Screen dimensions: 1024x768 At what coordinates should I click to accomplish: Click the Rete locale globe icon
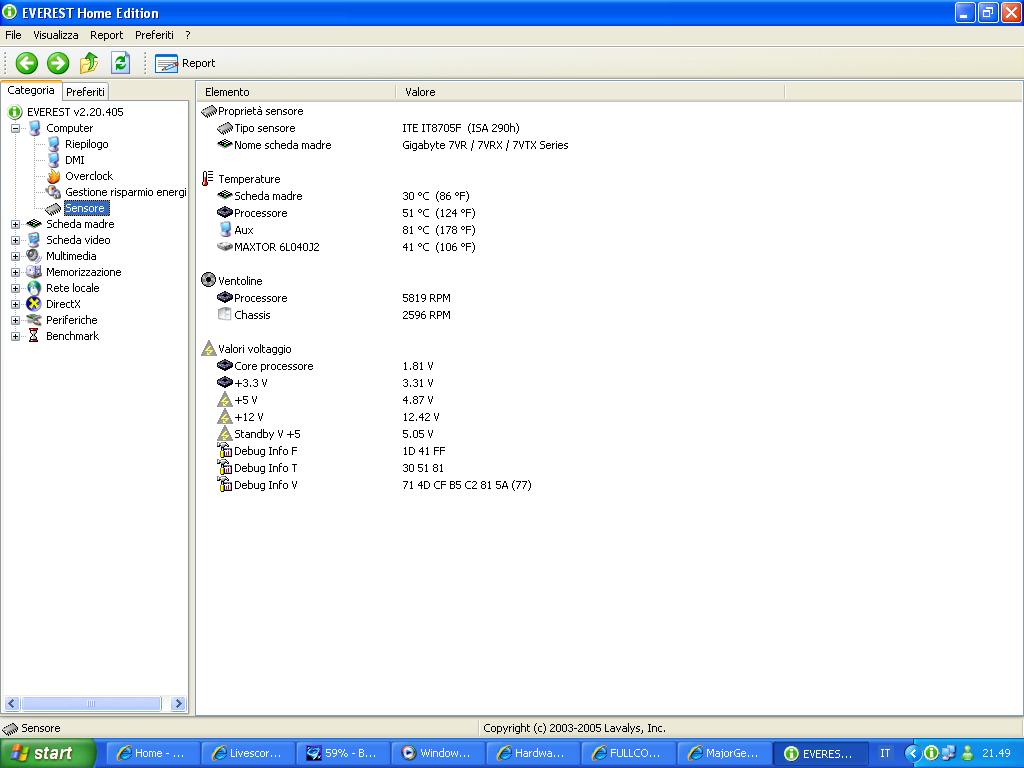pyautogui.click(x=34, y=288)
